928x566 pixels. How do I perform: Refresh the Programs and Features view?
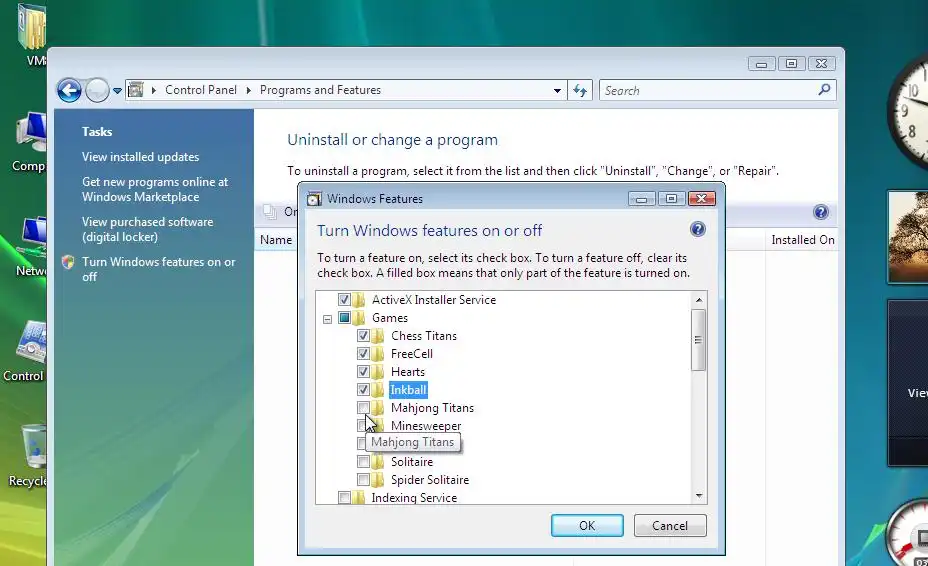(x=580, y=91)
